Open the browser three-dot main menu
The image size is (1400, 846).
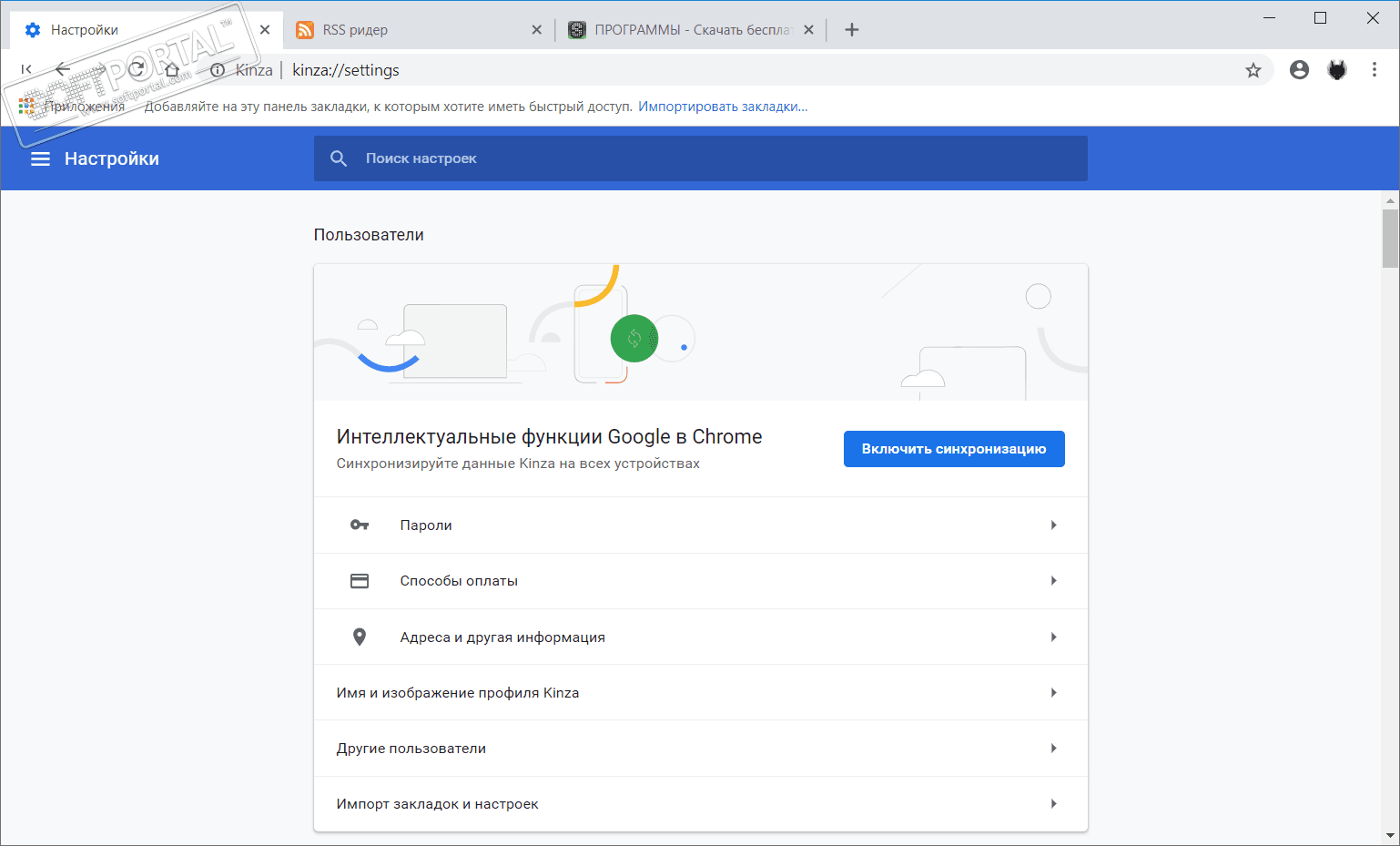(x=1375, y=70)
